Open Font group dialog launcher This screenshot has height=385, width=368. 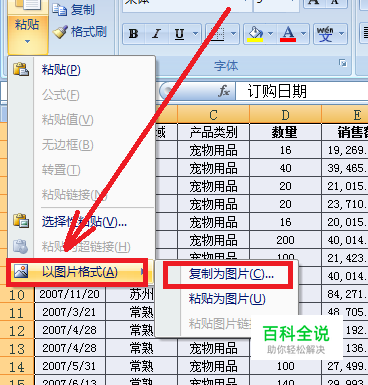[x=343, y=63]
